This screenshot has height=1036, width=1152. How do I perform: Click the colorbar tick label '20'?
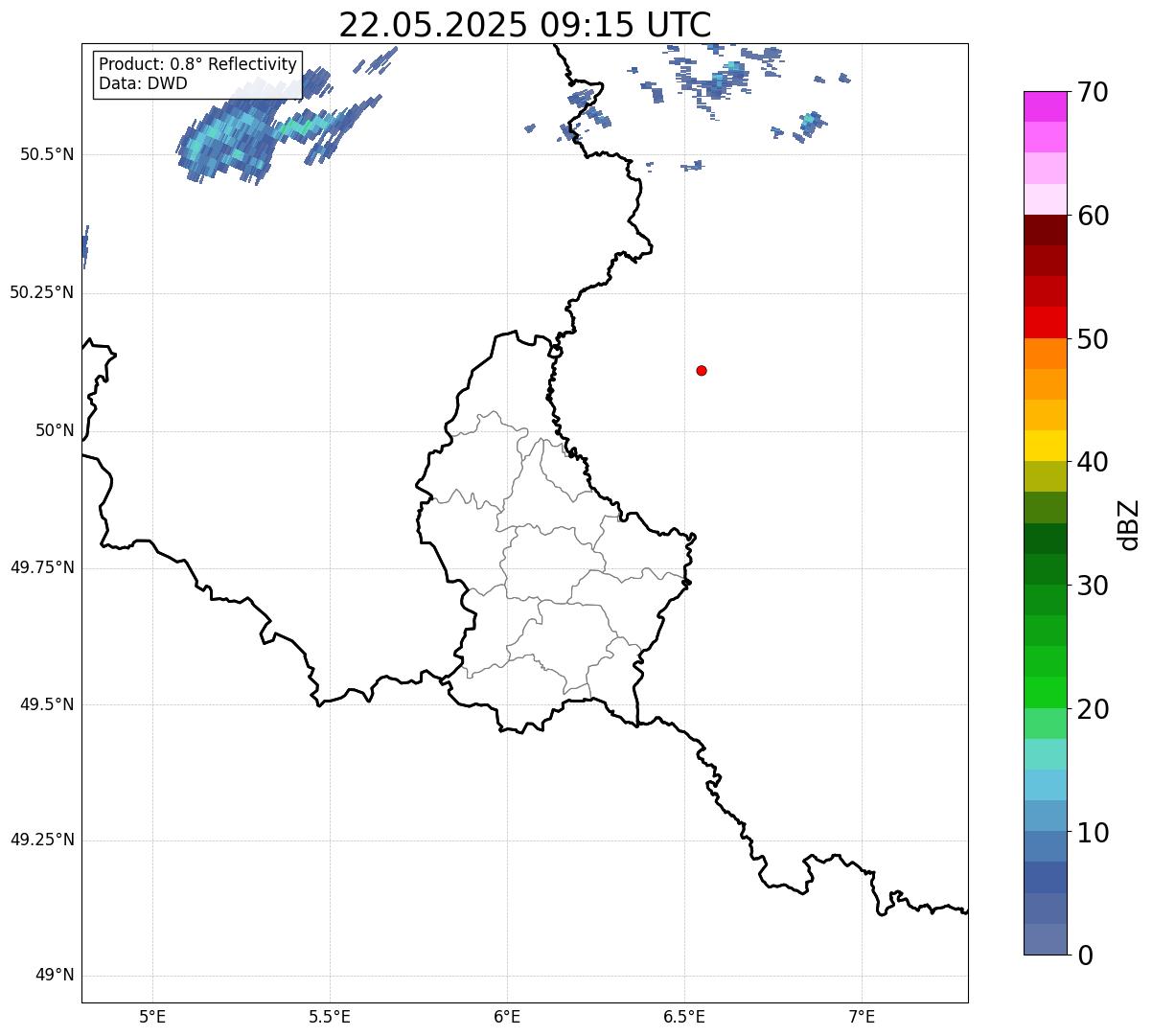1093,709
